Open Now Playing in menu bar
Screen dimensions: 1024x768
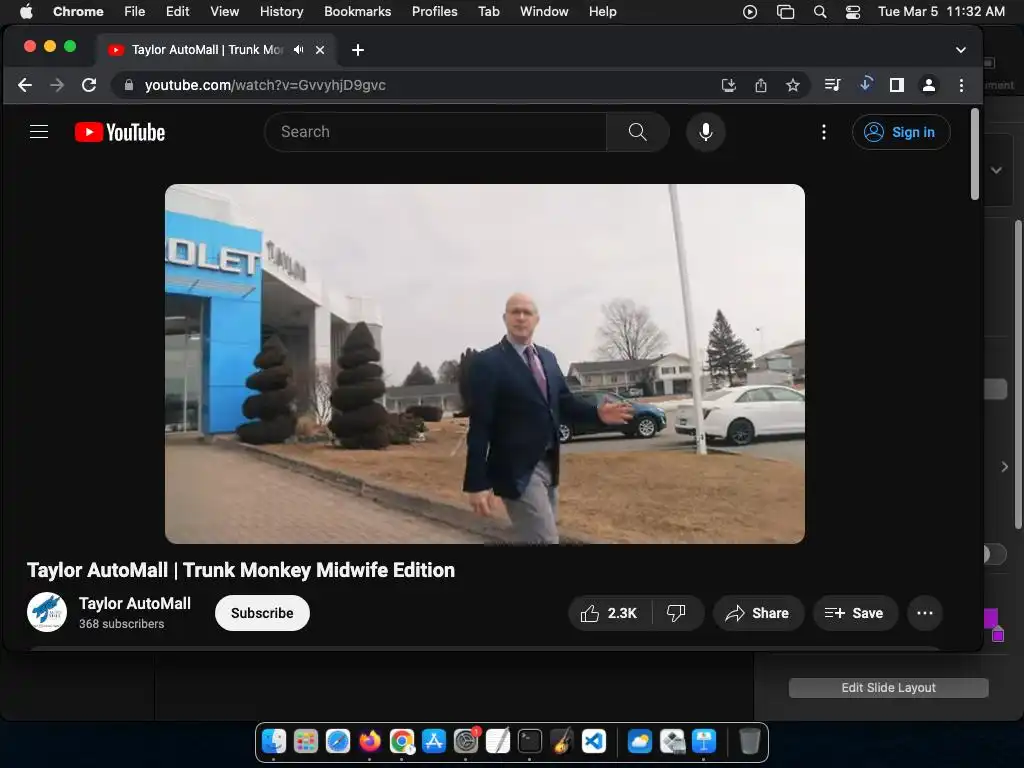(x=750, y=12)
